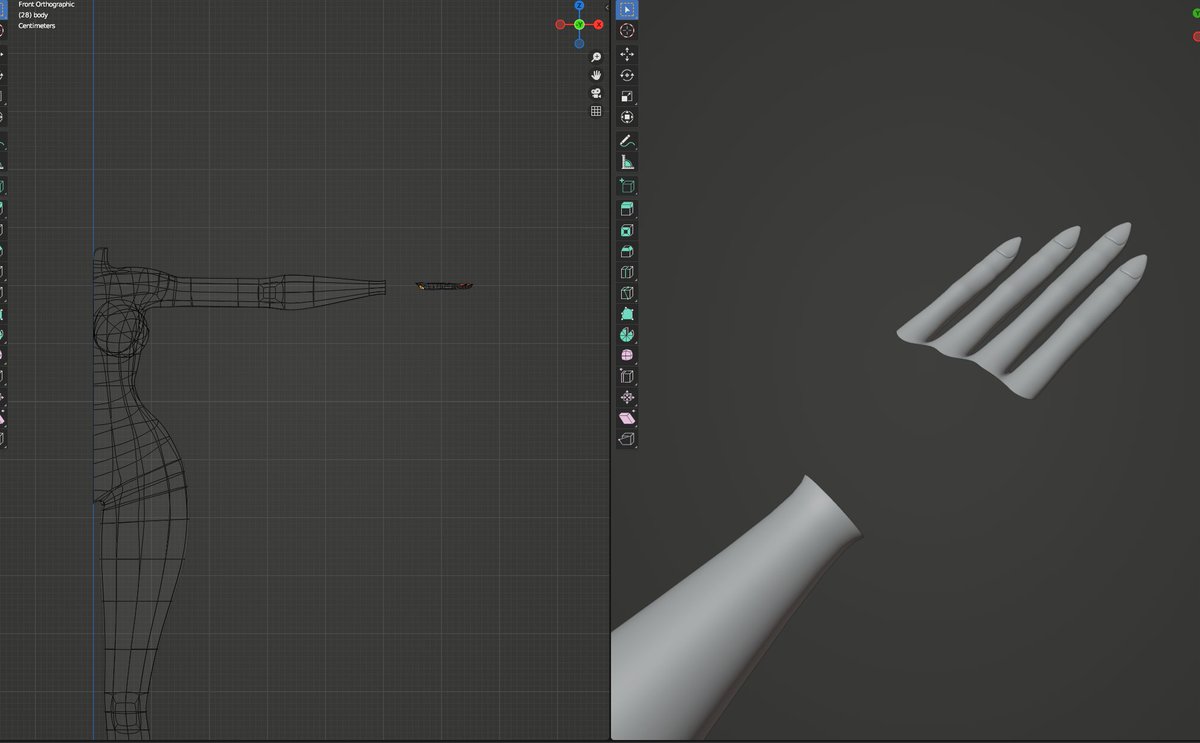Pick the Annotate tool
This screenshot has width=1200, height=743.
click(x=627, y=141)
